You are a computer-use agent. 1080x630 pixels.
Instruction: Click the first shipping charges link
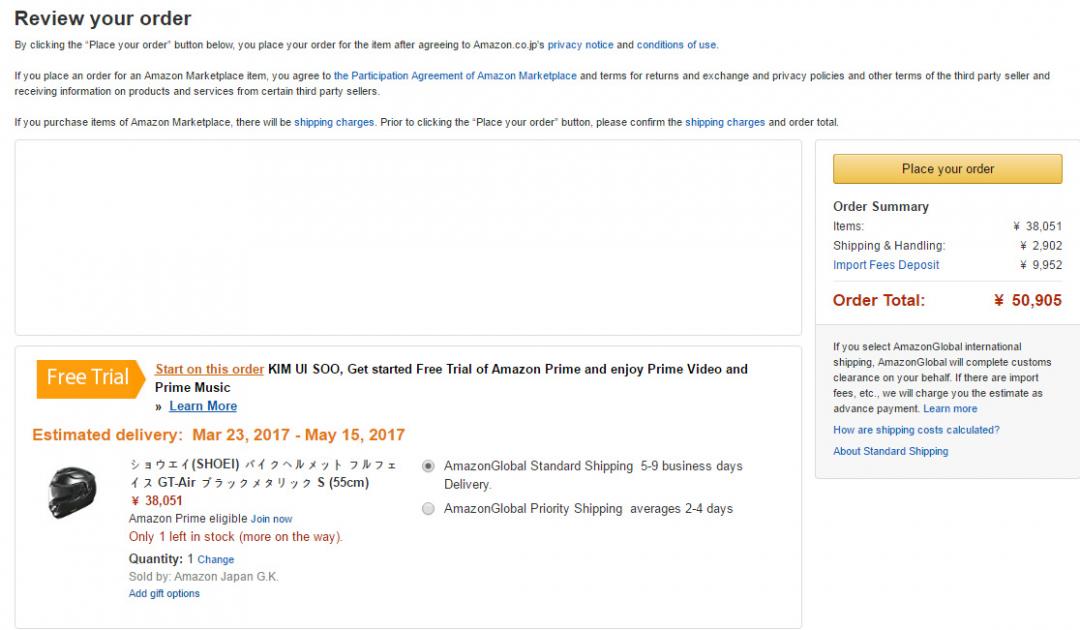coord(334,122)
